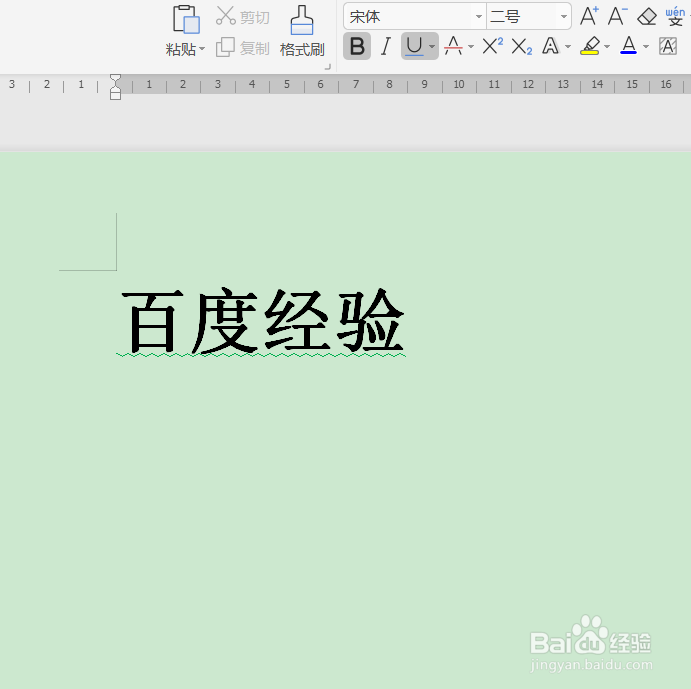
Task: Increase font size with A+ icon
Action: tap(589, 16)
